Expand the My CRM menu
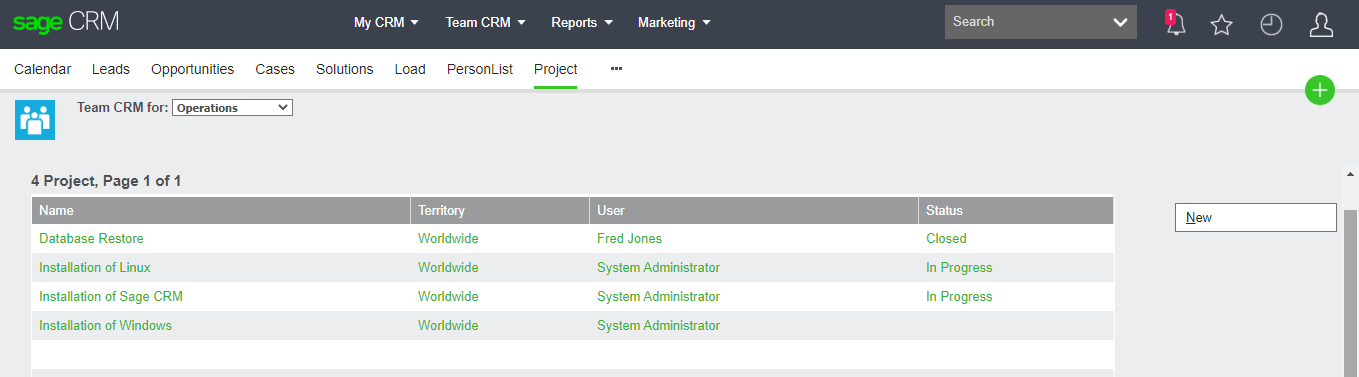 pos(386,22)
